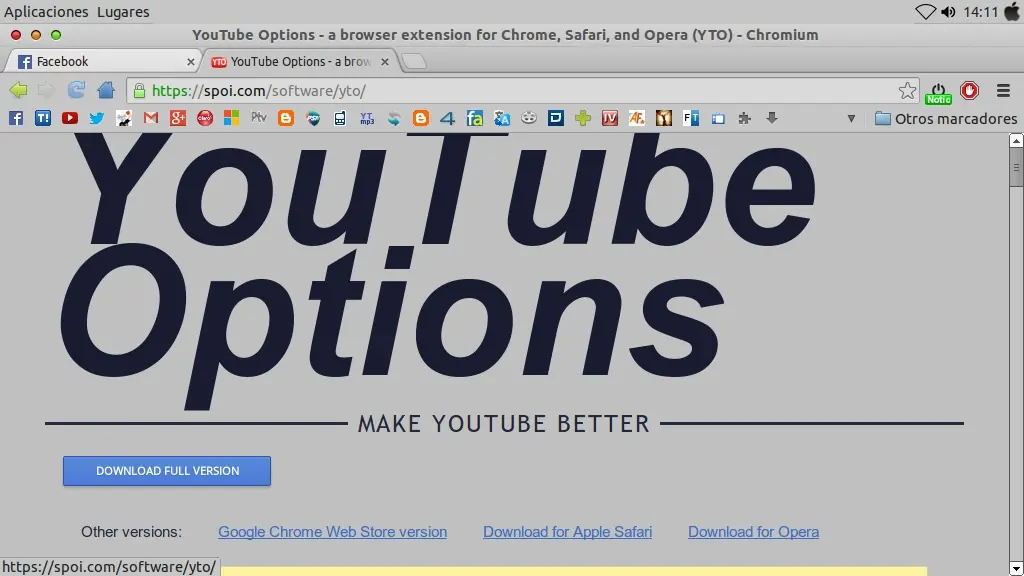Open the green plus bookmark icon
Screen dimensions: 1024x576
[x=583, y=118]
